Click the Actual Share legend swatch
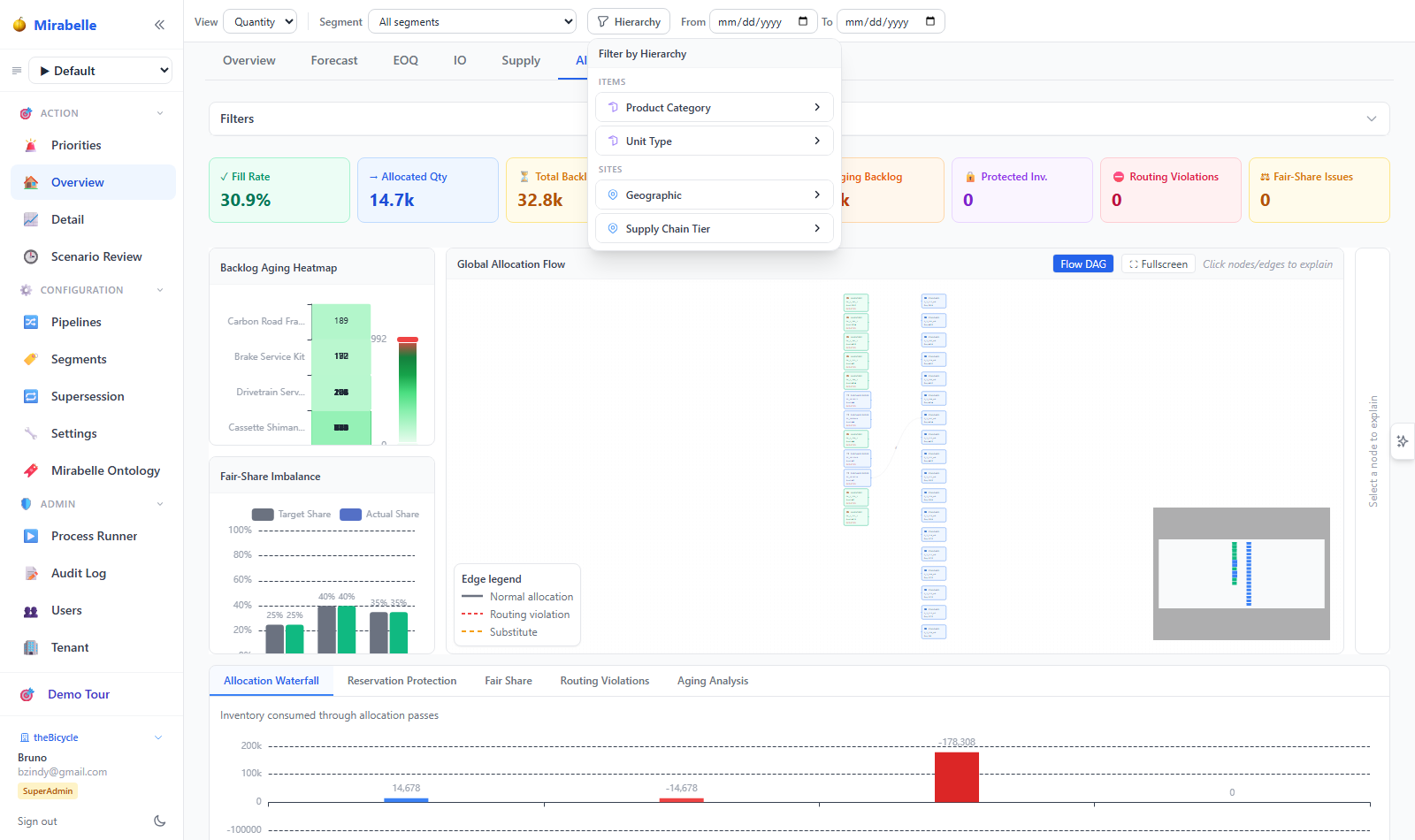This screenshot has height=840, width=1415. [350, 514]
